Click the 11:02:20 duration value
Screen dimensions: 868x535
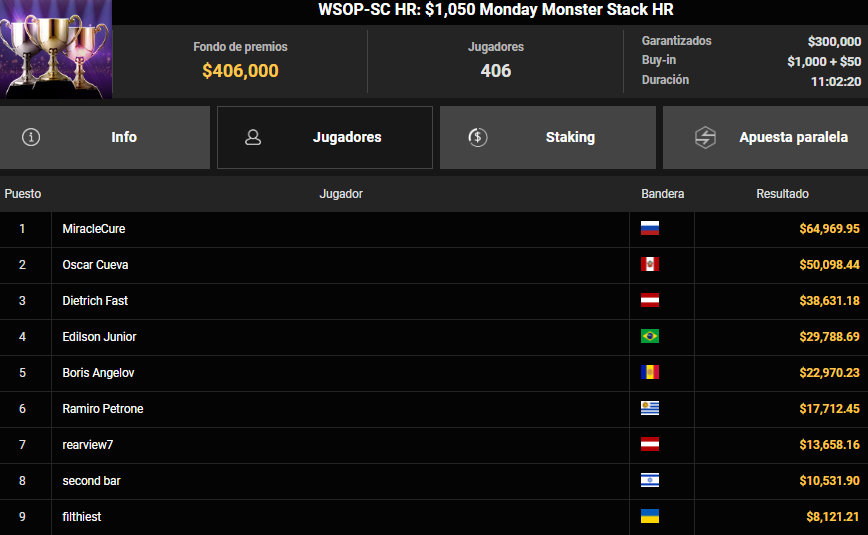tap(836, 81)
